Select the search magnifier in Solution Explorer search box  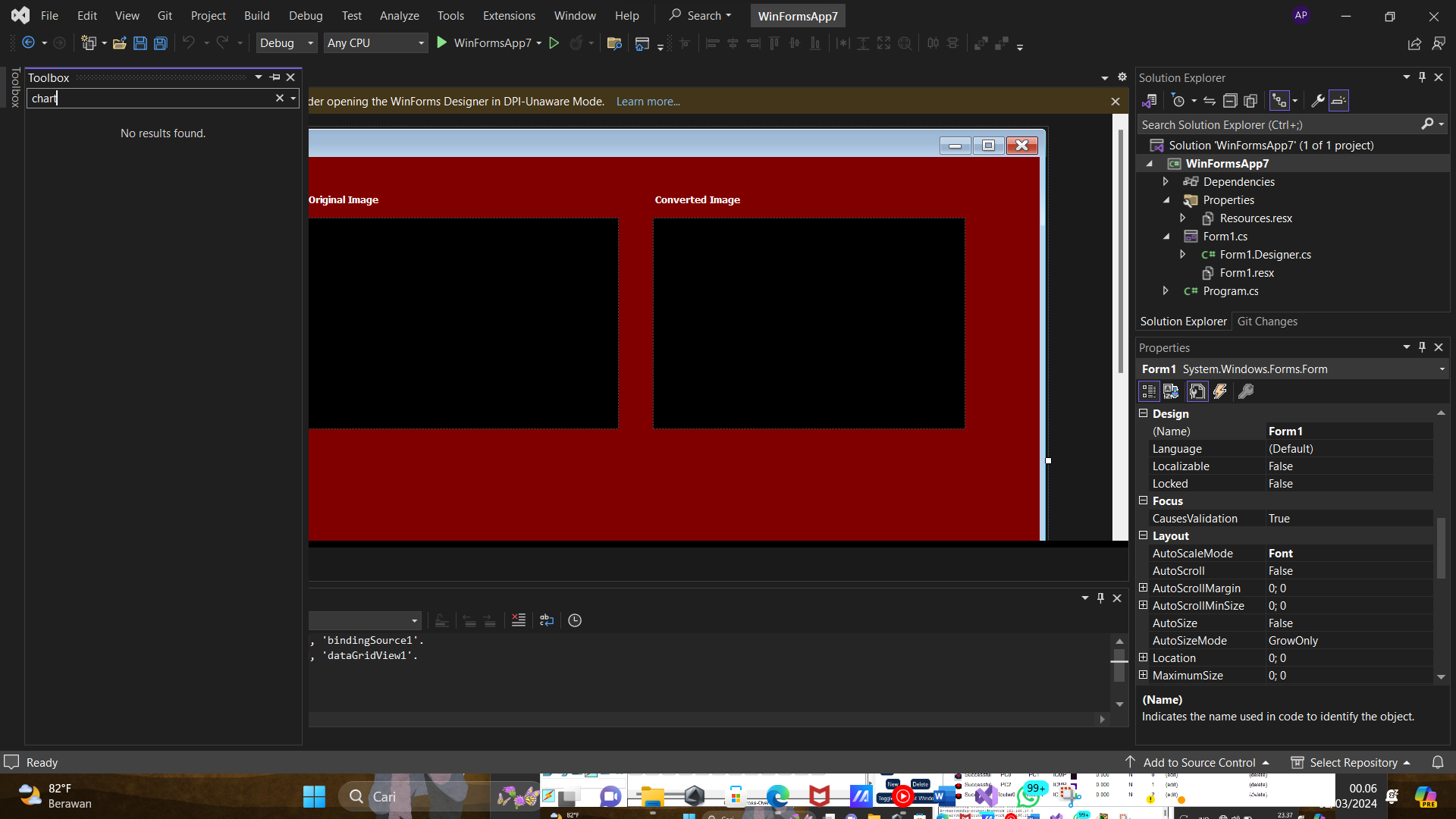(x=1428, y=124)
